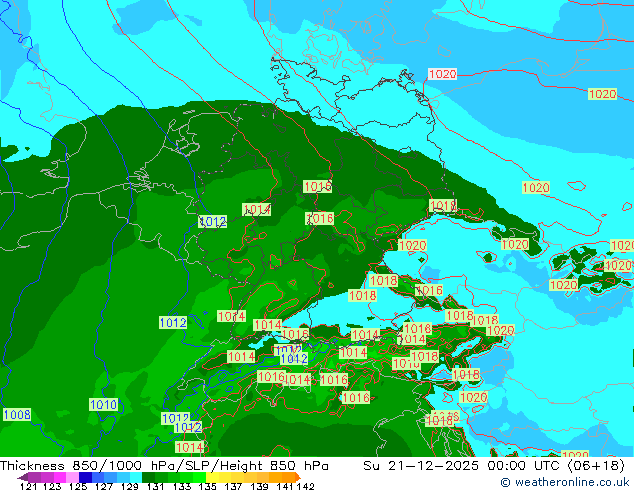This screenshot has width=634, height=490.
Task: Click the legend value 142
Action: click(306, 486)
